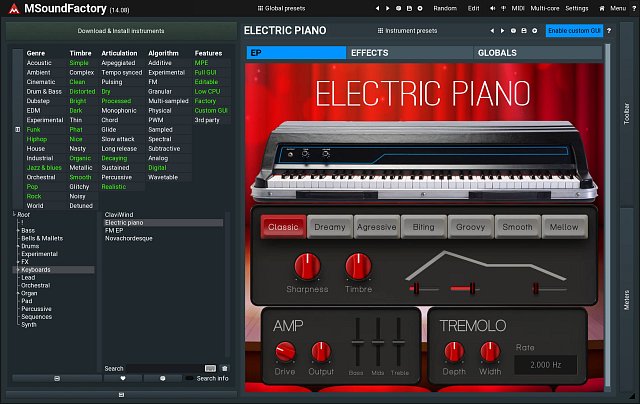Open the Instrument presets browser
Viewport: 640px width, 404px height.
click(x=408, y=31)
